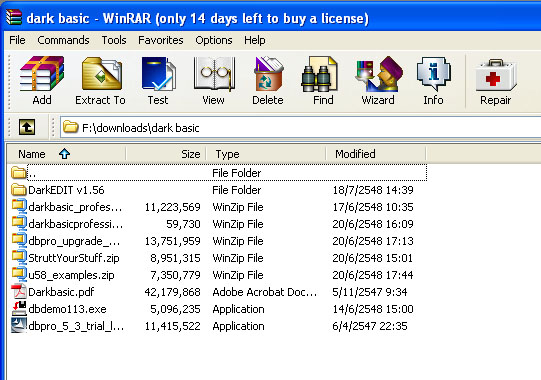Select the Darkbasic.pdf file name

click(61, 292)
